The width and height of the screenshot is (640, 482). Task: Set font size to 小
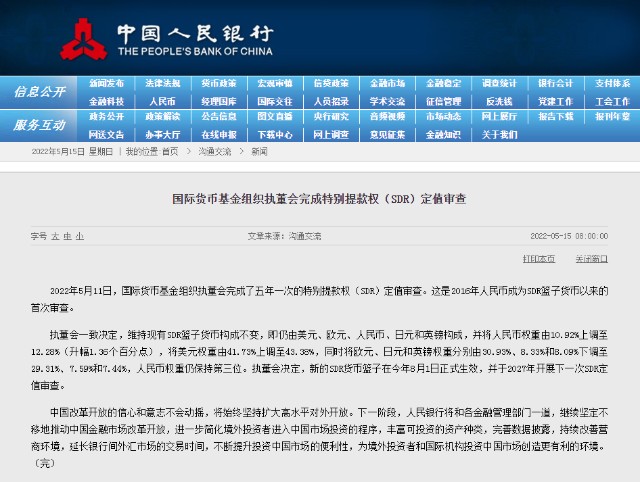click(80, 236)
